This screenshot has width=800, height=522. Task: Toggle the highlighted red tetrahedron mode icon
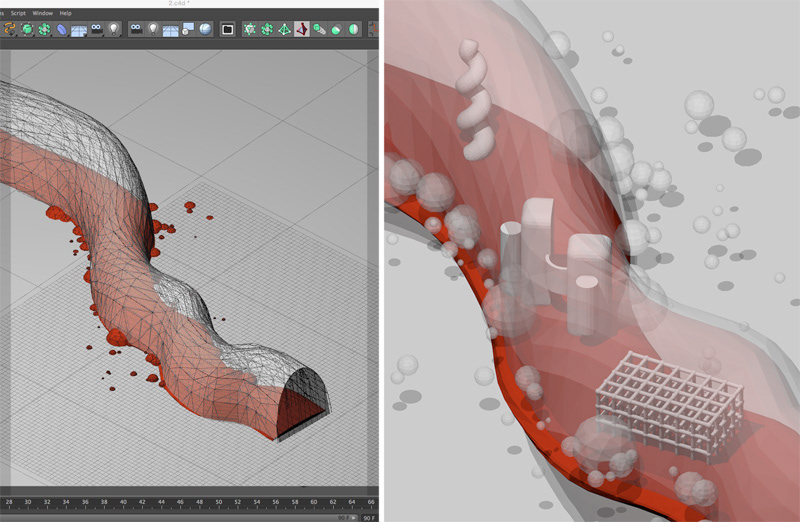[302, 29]
